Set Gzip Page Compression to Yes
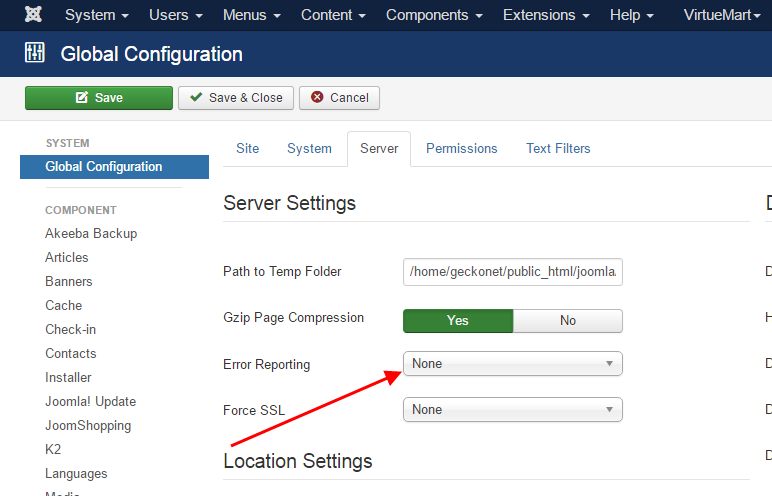 pos(457,321)
